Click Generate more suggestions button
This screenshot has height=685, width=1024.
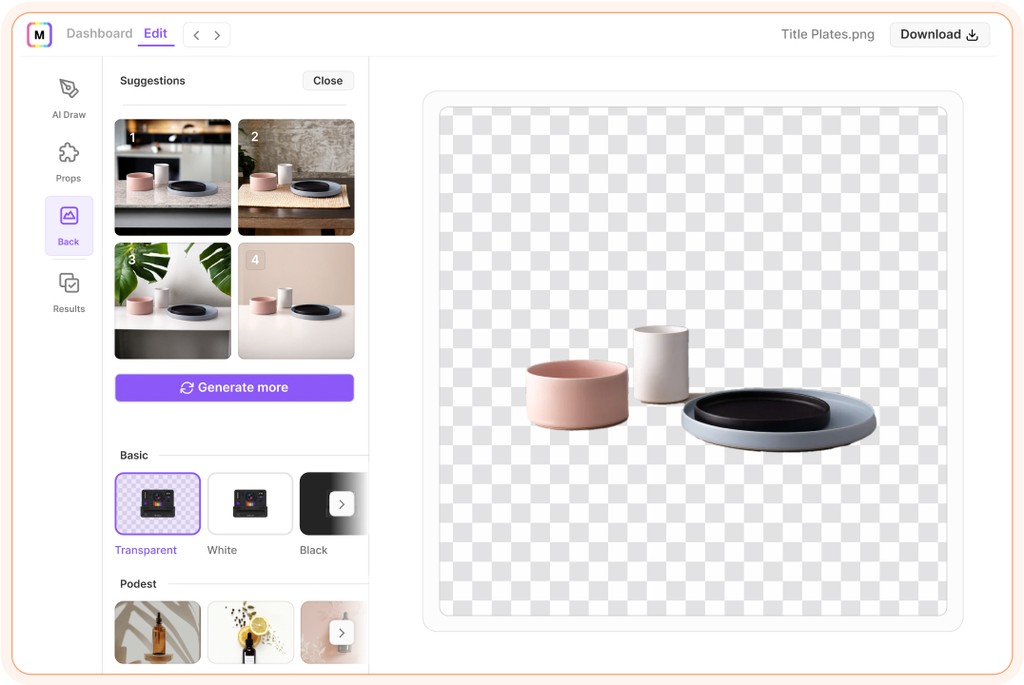point(234,387)
